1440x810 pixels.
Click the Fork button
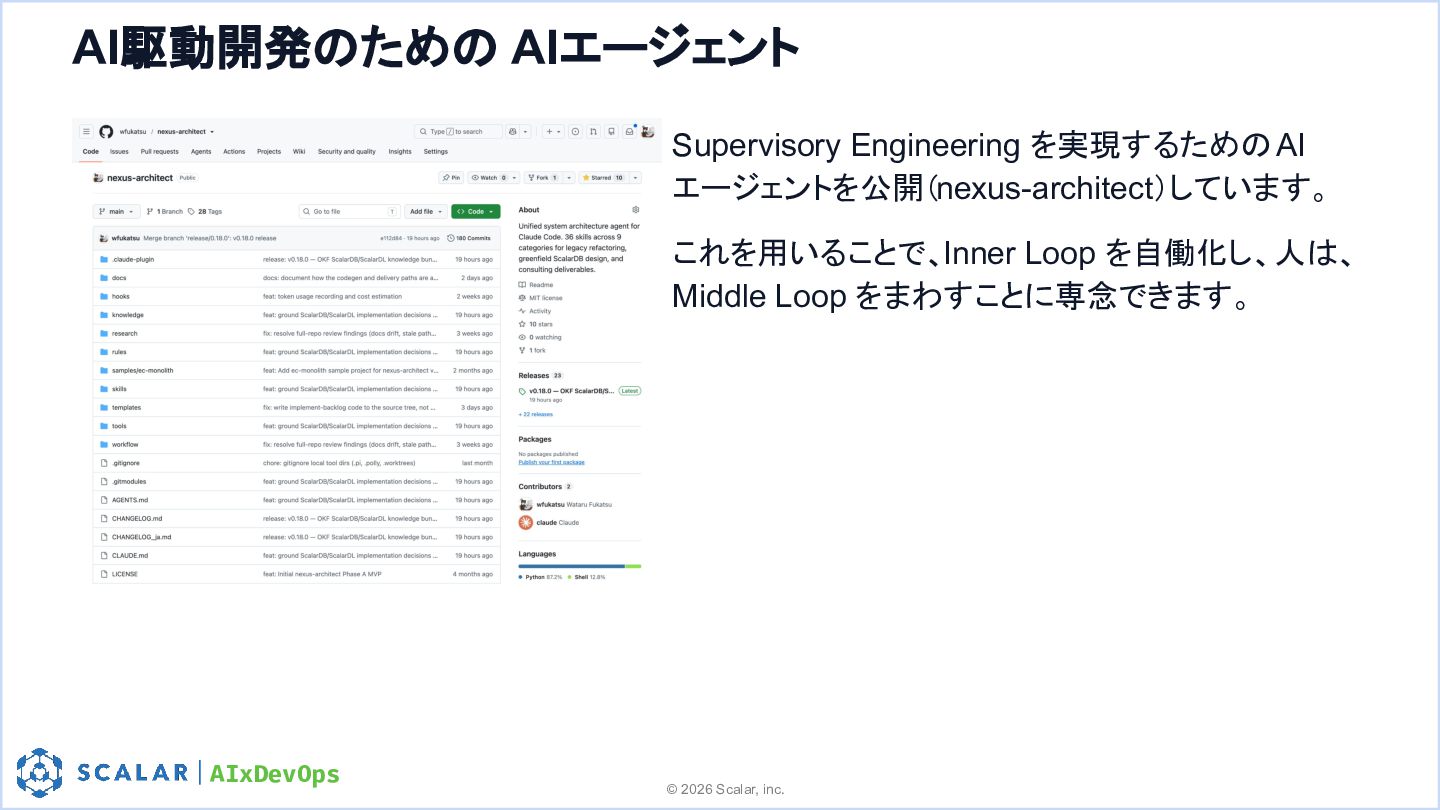tap(543, 178)
